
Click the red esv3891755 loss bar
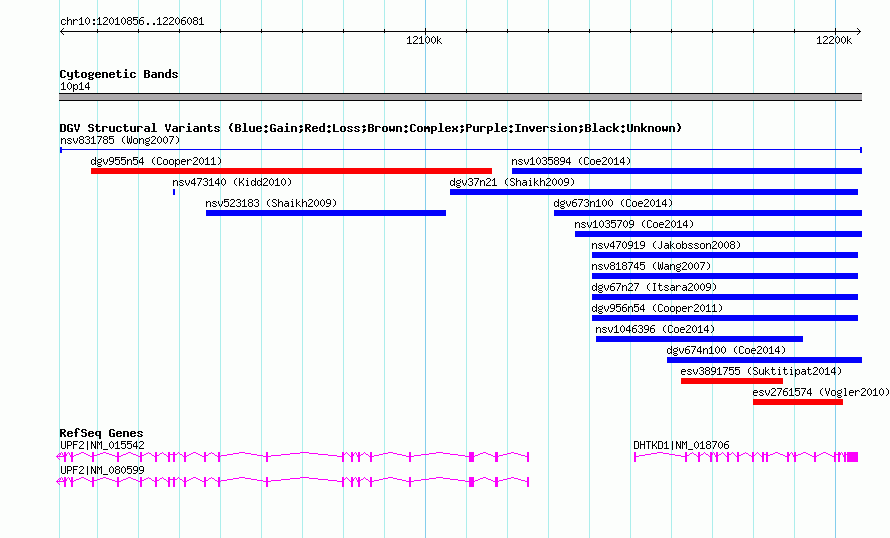point(732,381)
